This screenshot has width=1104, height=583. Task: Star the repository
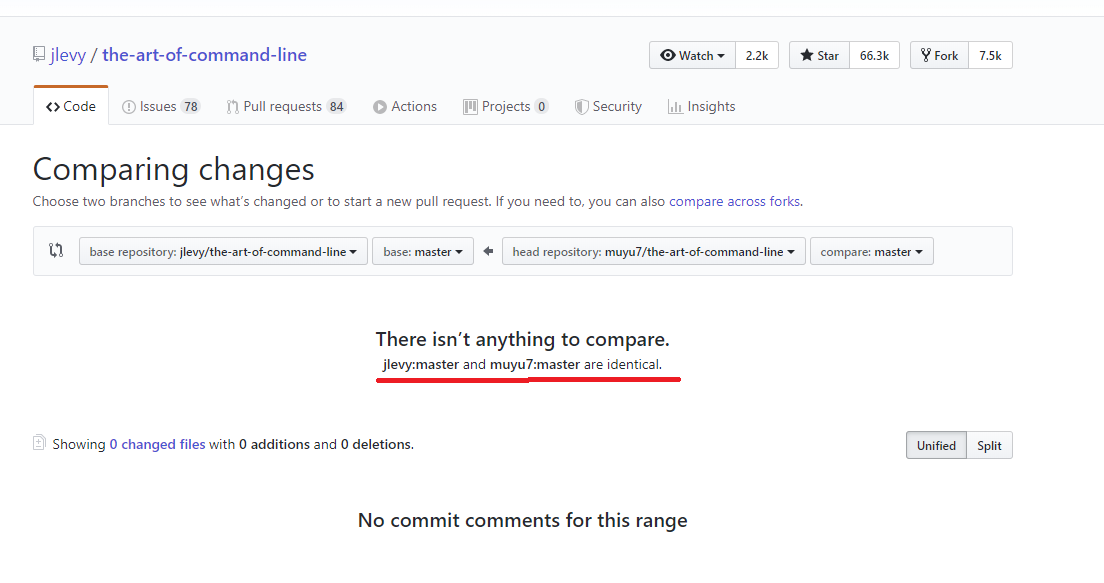(819, 56)
